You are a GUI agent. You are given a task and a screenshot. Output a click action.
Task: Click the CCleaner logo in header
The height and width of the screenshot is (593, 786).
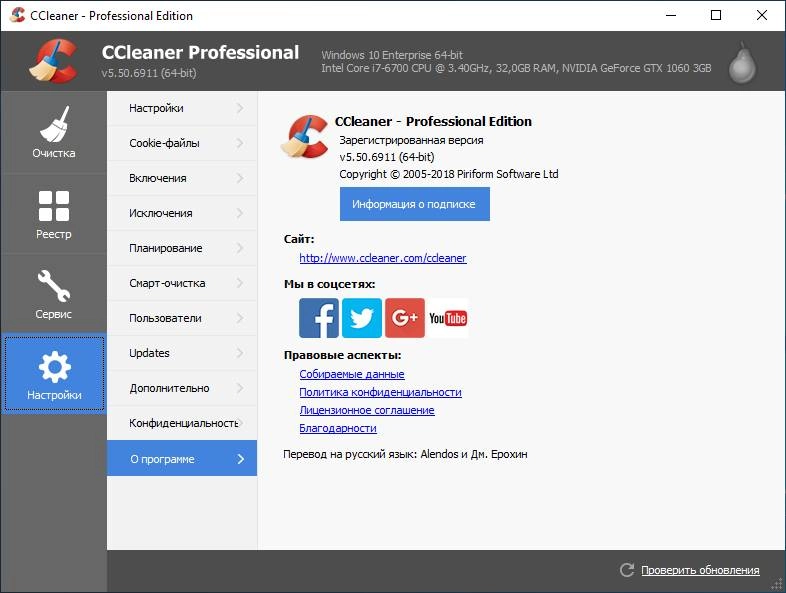click(x=54, y=61)
